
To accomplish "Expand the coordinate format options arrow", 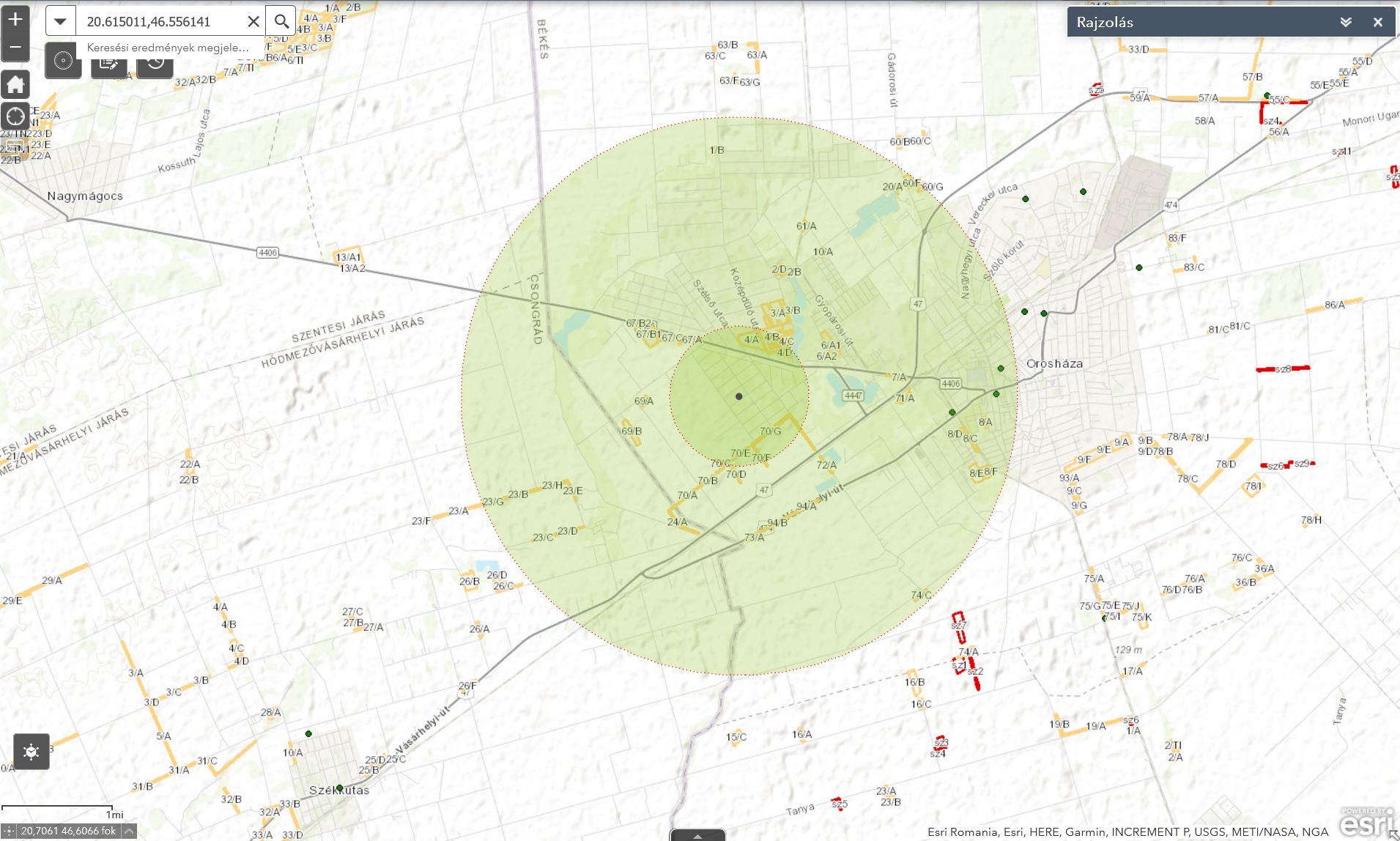I will pos(129,831).
